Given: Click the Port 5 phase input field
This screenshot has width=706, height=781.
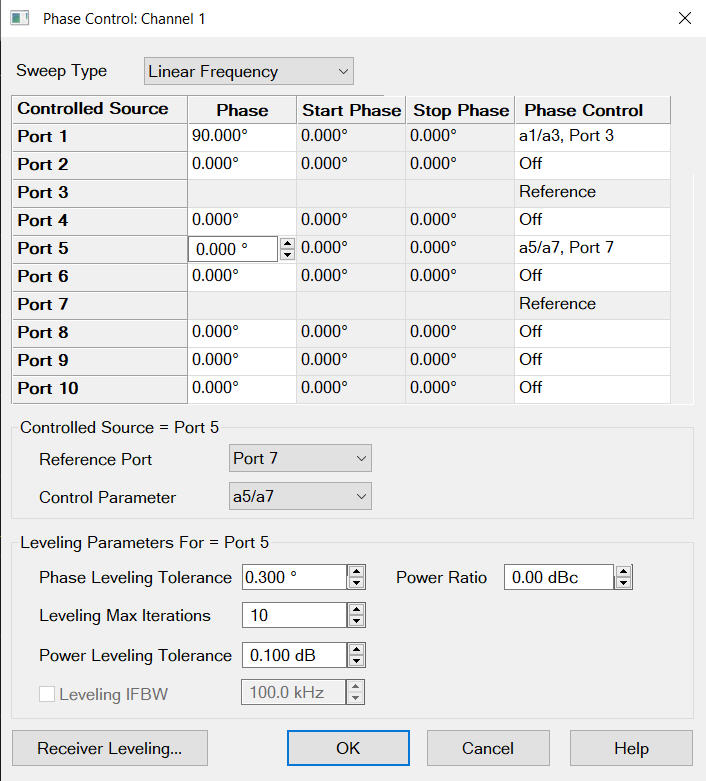Looking at the screenshot, I should pos(233,249).
